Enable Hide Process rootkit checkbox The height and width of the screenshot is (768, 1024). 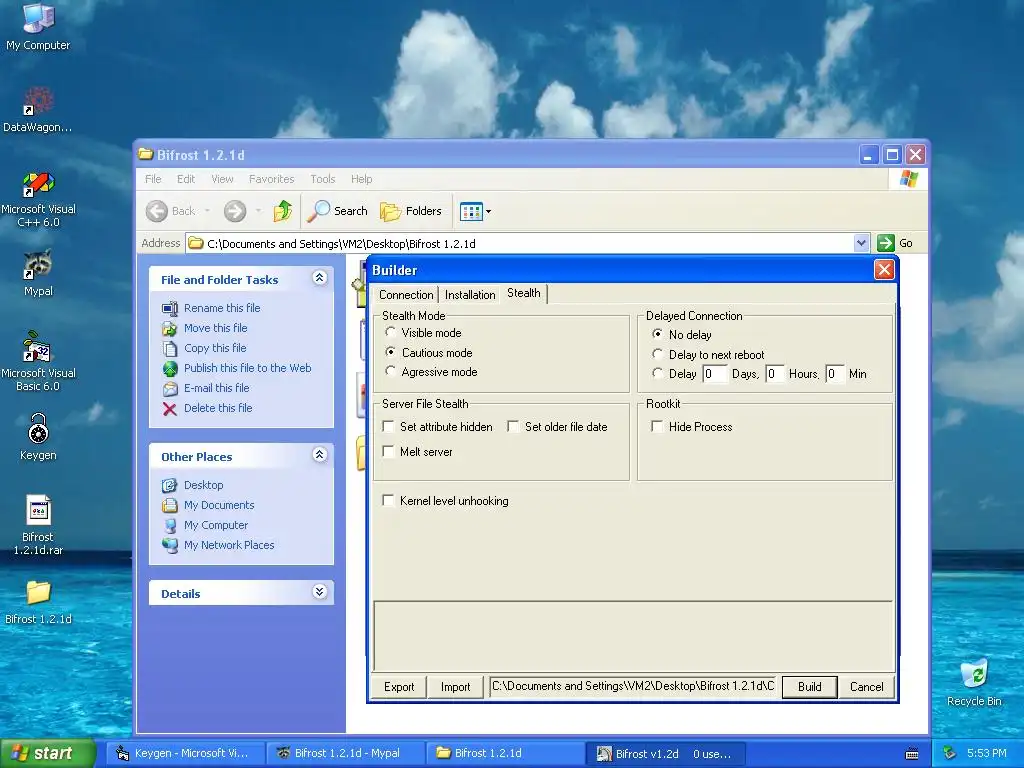click(657, 426)
